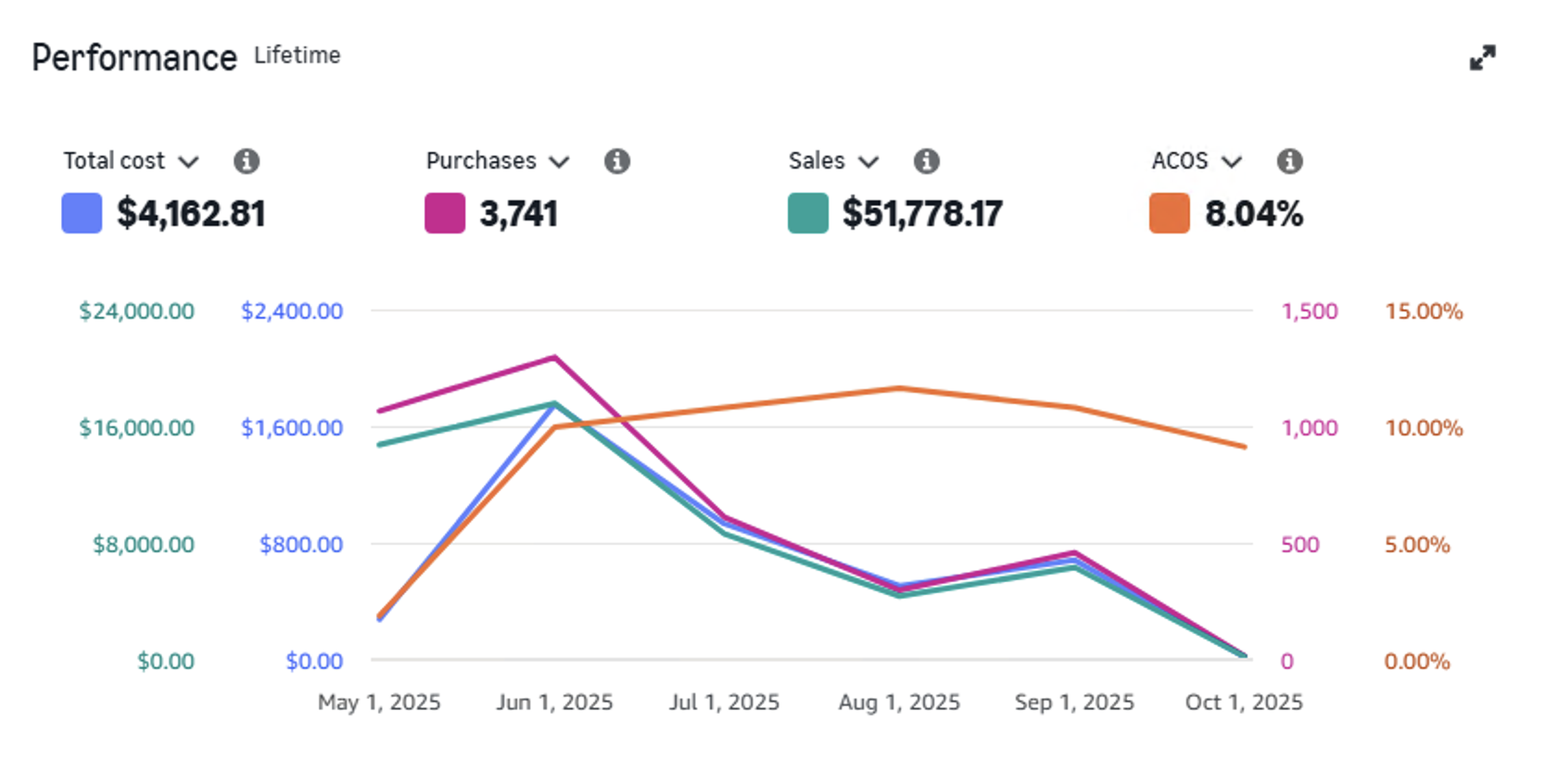This screenshot has width=1546, height=784.
Task: Click the $2,400.00 cost axis label
Action: point(292,311)
